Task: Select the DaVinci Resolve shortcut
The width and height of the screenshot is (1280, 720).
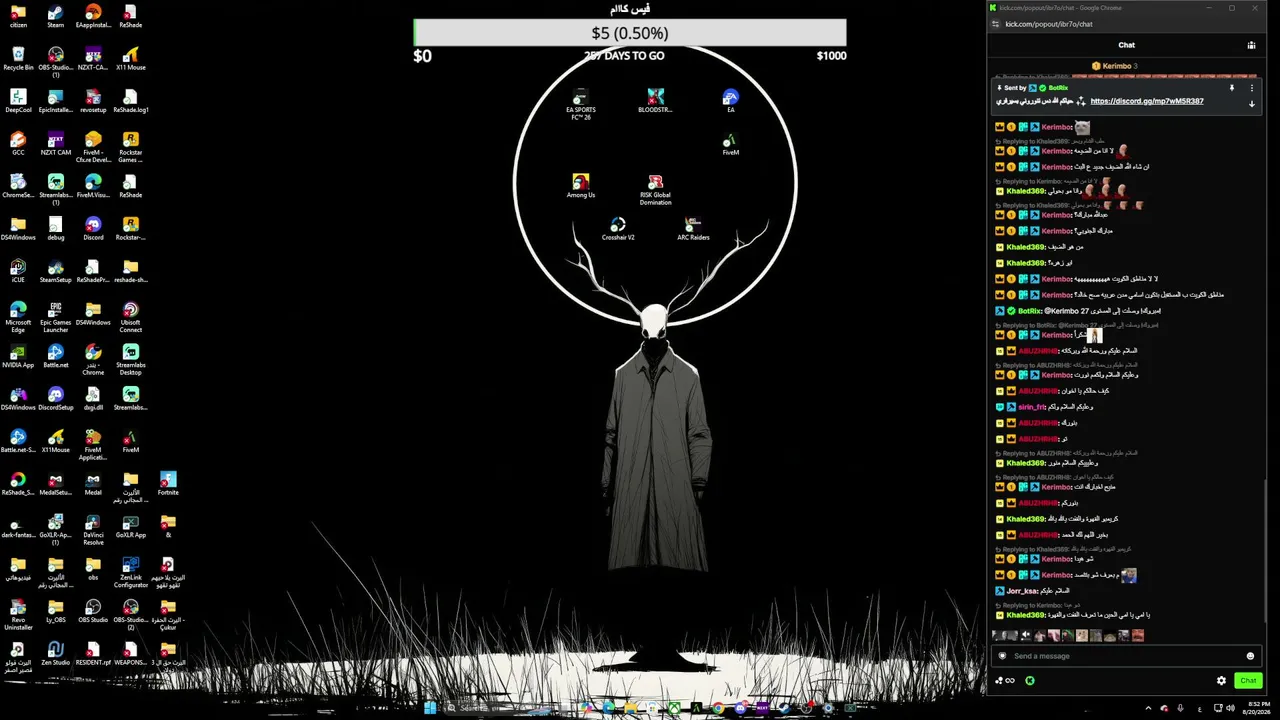Action: click(x=93, y=530)
